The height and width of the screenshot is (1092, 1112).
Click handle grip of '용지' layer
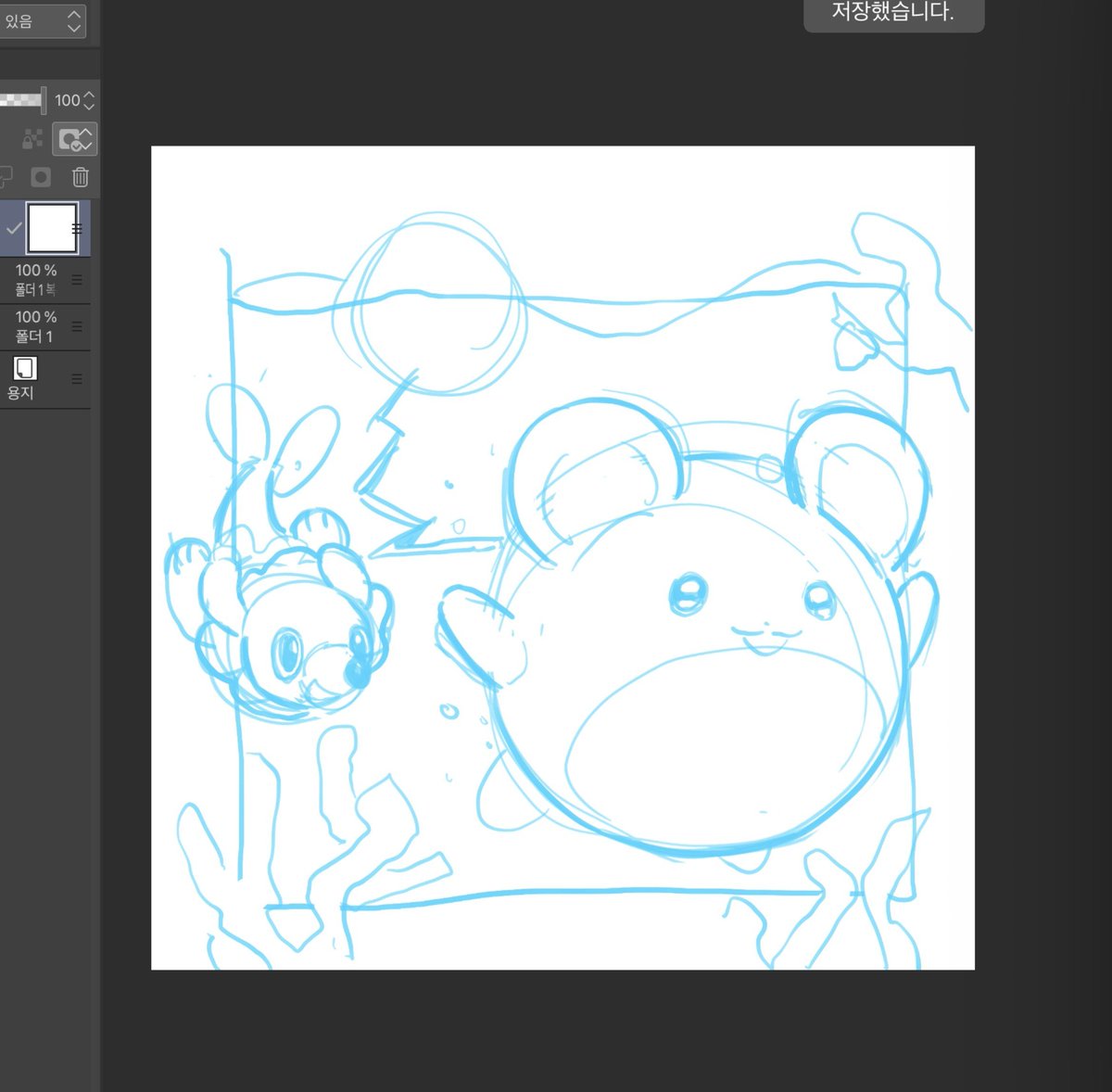77,379
